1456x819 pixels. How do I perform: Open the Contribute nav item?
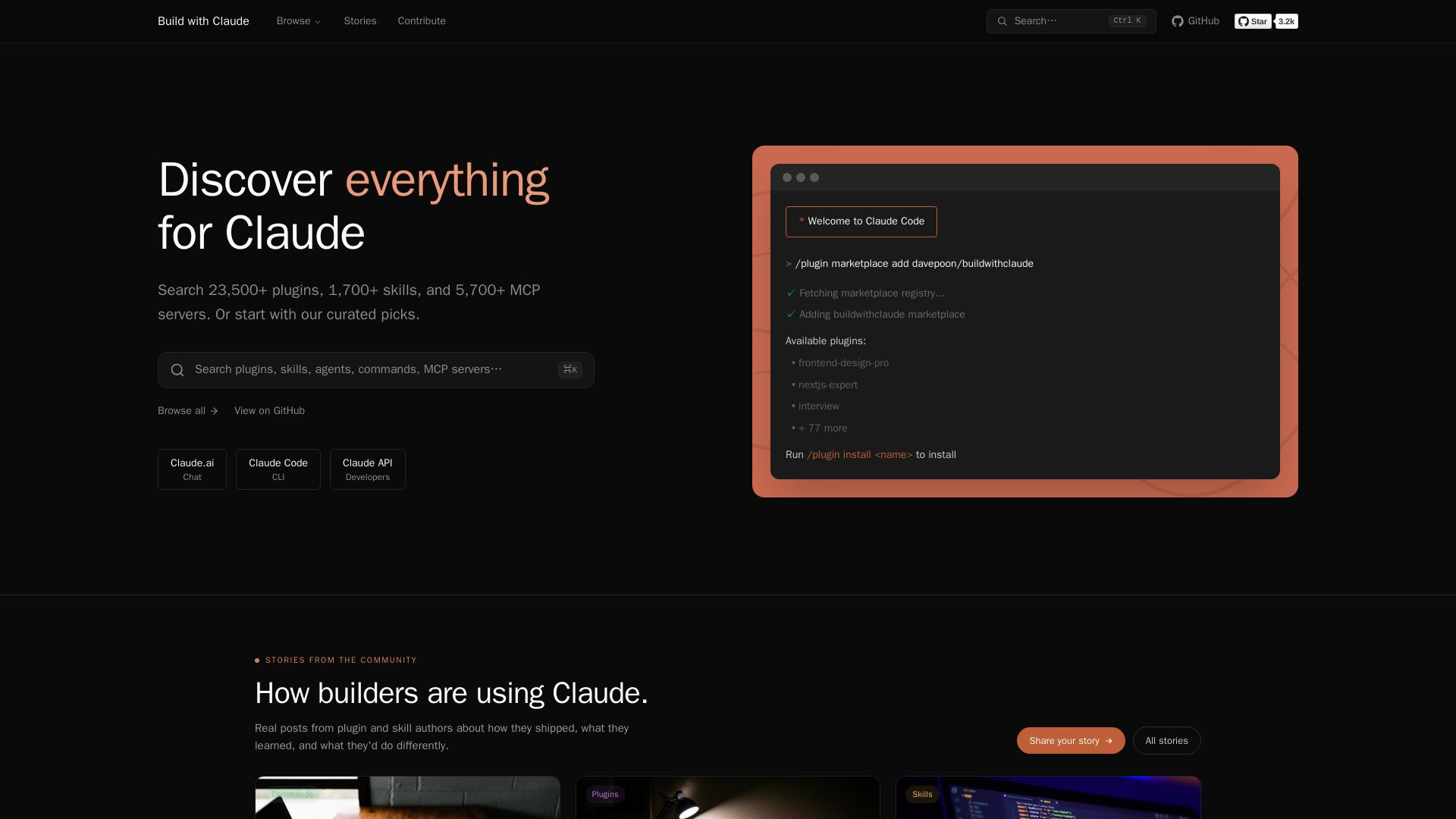[x=422, y=21]
